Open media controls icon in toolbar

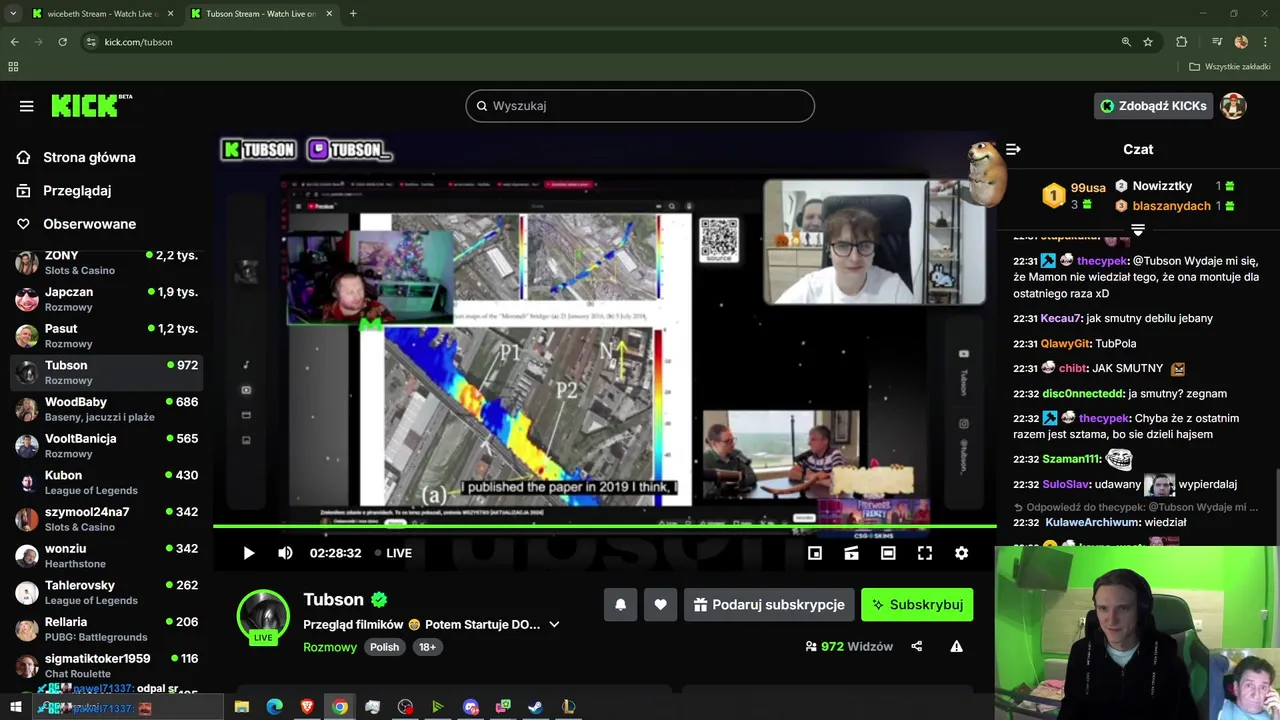(x=1217, y=42)
